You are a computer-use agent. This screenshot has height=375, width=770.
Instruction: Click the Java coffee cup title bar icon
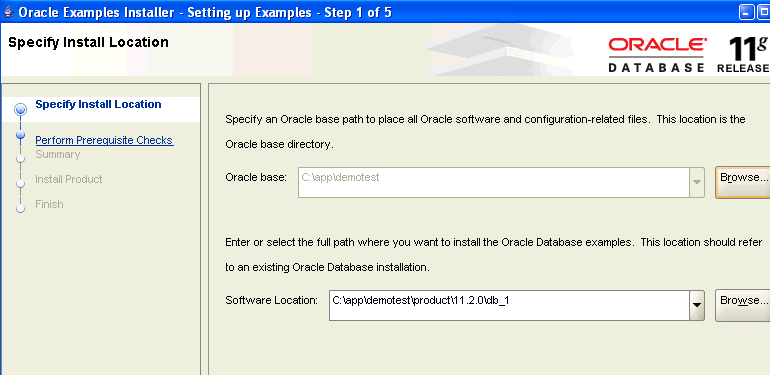(8, 12)
